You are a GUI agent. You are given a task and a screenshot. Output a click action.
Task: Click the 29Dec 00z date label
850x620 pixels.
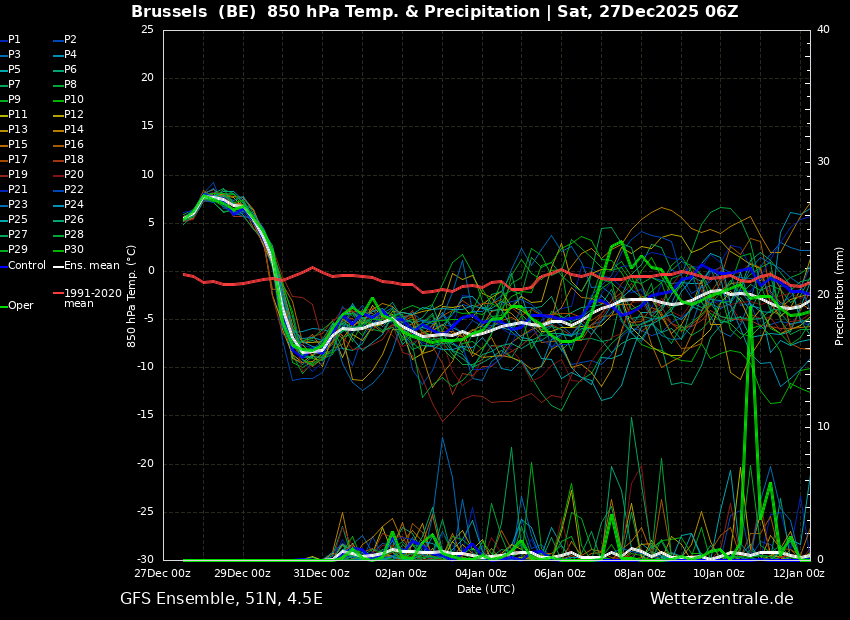point(243,573)
